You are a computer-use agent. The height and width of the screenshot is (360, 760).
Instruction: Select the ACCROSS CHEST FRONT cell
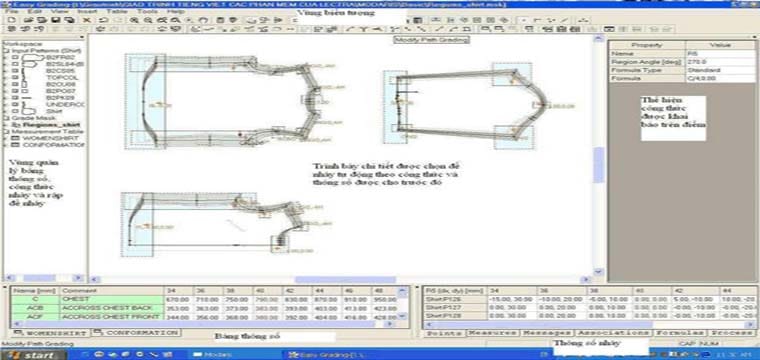click(x=111, y=316)
